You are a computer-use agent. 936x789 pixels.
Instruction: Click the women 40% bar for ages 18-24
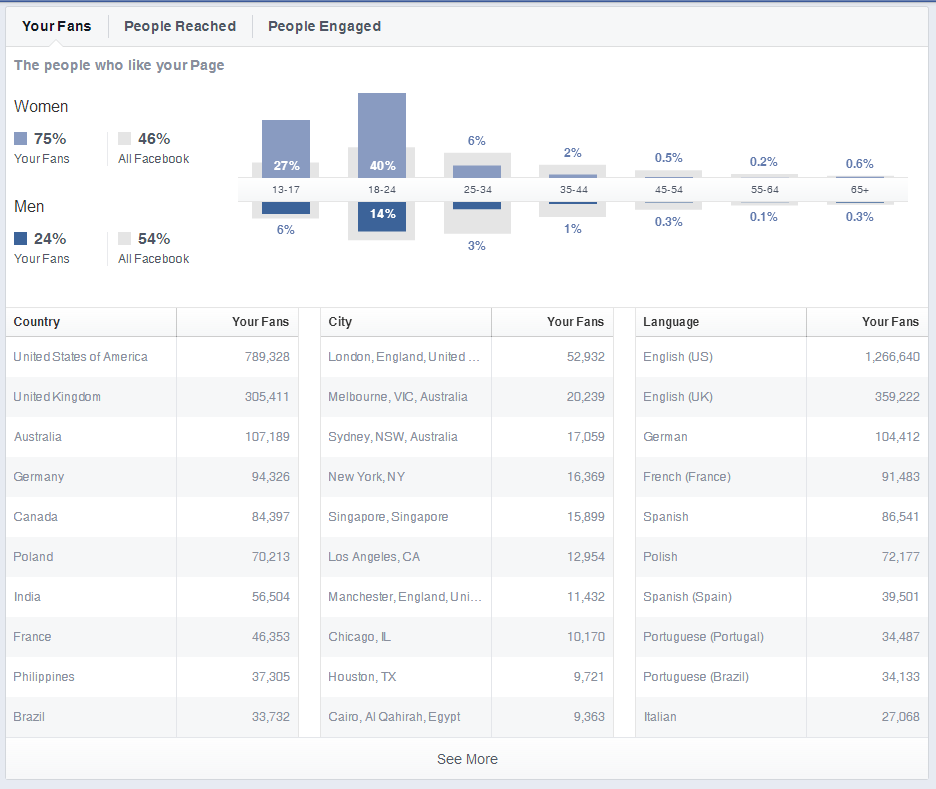382,135
